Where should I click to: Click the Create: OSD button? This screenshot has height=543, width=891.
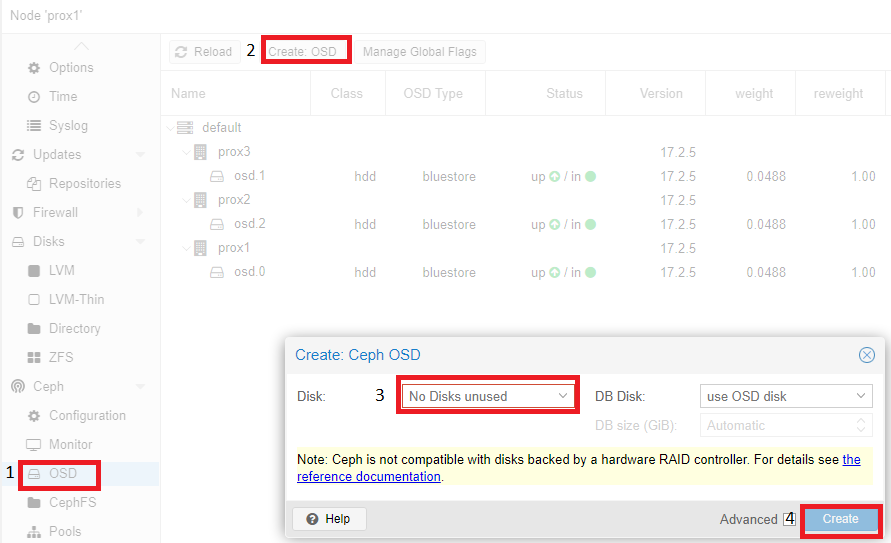click(x=307, y=52)
